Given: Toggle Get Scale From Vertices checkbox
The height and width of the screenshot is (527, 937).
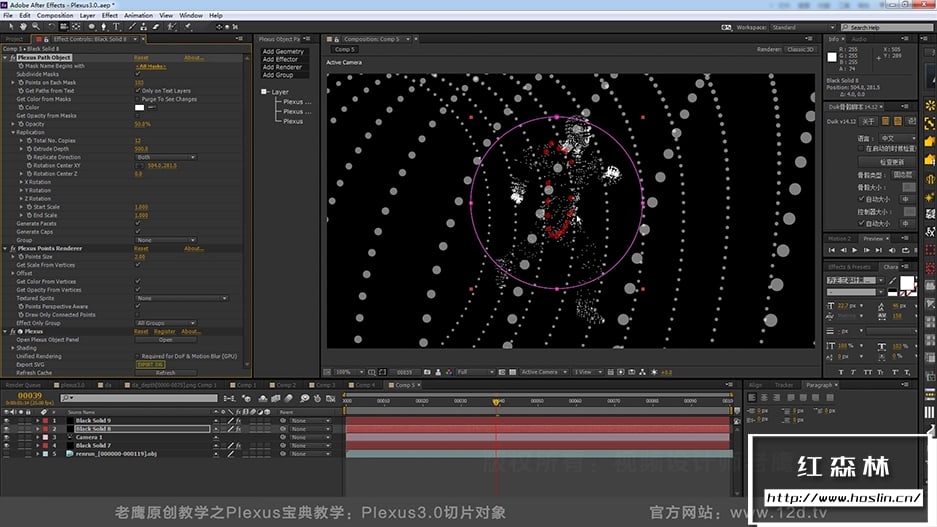Looking at the screenshot, I should (138, 265).
